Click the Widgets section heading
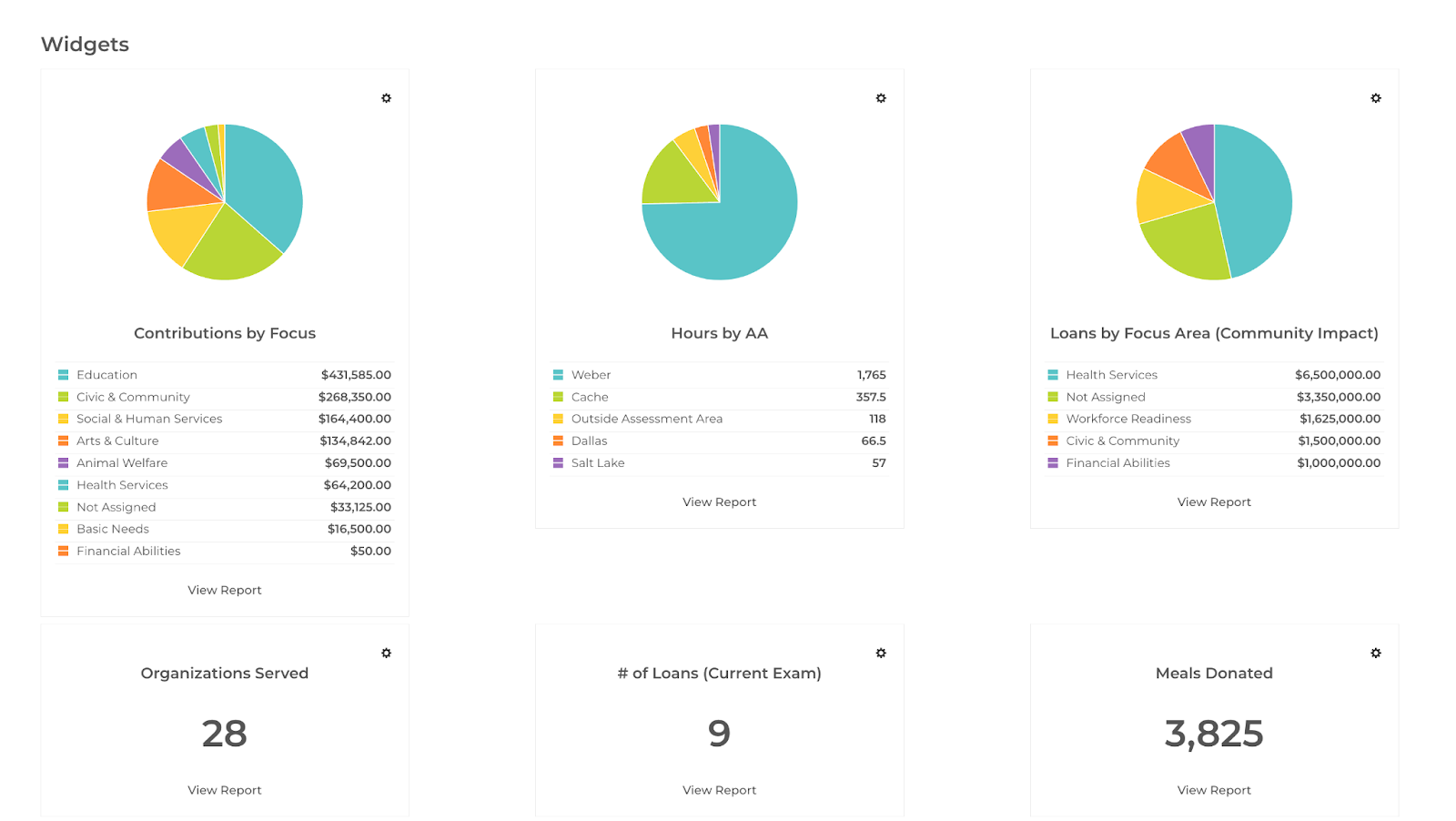Image resolution: width=1456 pixels, height=821 pixels. click(x=85, y=45)
